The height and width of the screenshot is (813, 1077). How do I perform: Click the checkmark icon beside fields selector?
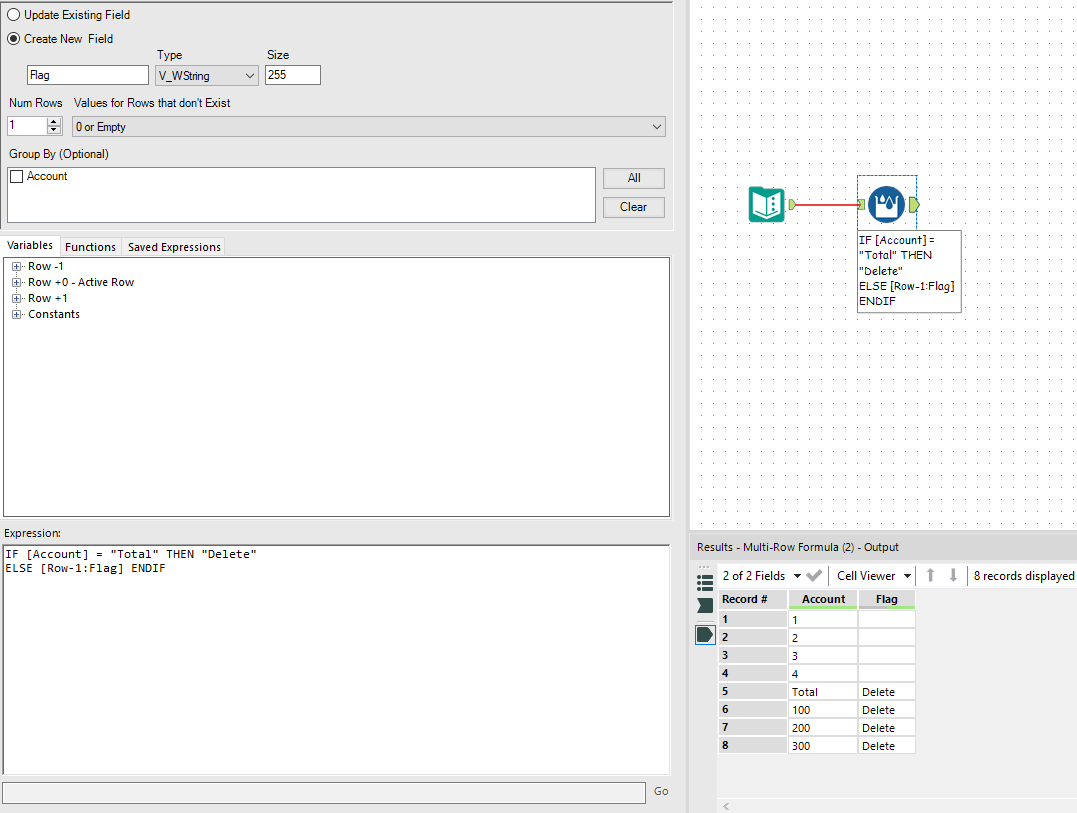pyautogui.click(x=814, y=576)
